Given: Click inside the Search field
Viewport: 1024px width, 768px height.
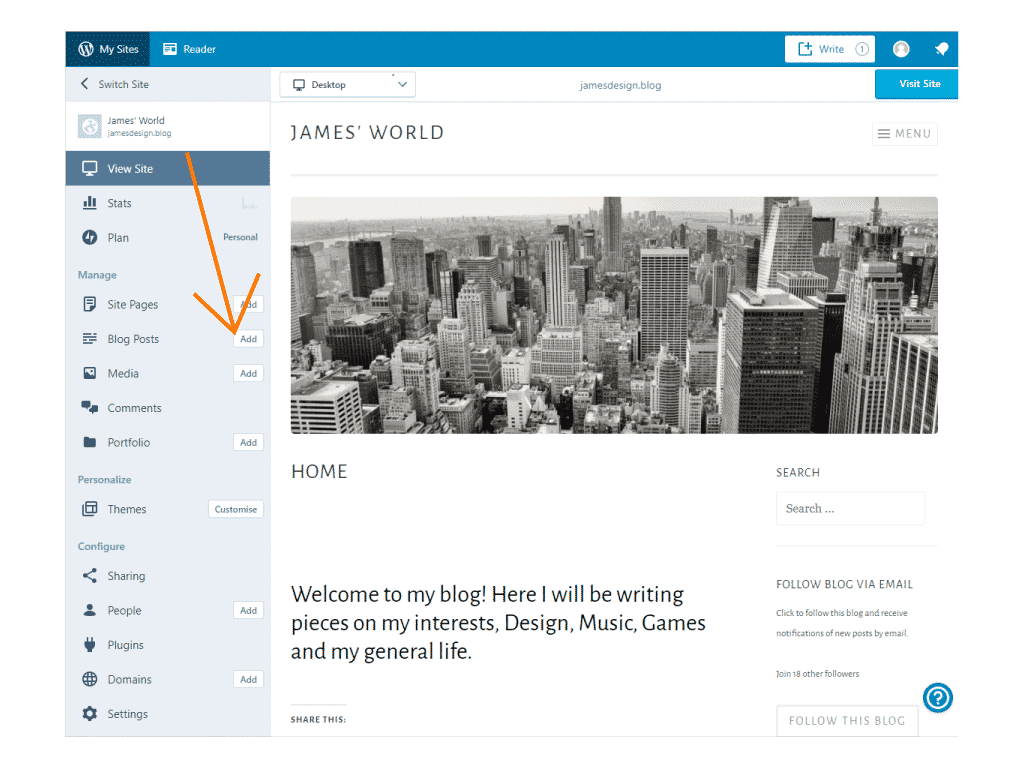Looking at the screenshot, I should 850,508.
